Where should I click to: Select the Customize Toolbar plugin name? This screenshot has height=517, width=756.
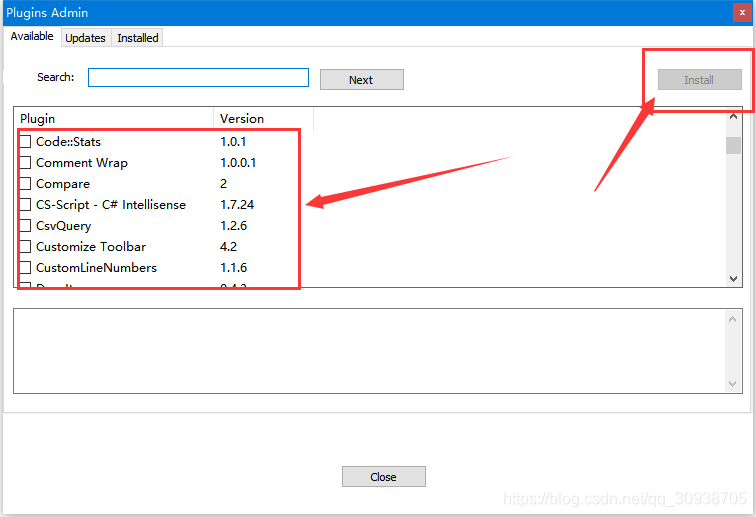pos(91,247)
